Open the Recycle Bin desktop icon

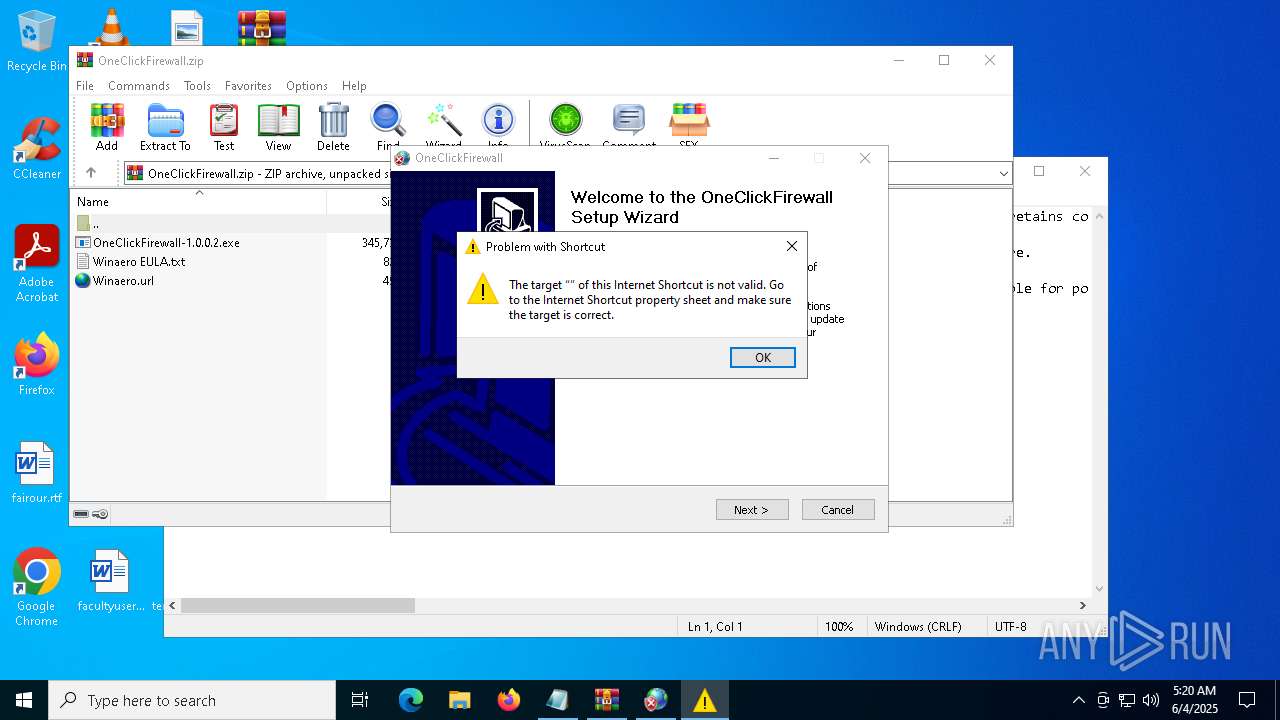tap(37, 42)
